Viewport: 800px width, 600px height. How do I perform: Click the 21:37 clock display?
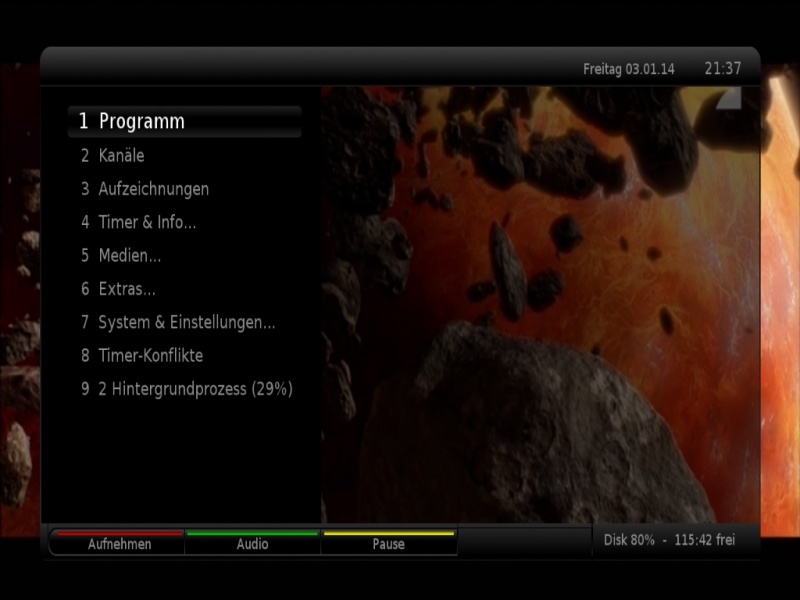(x=723, y=69)
